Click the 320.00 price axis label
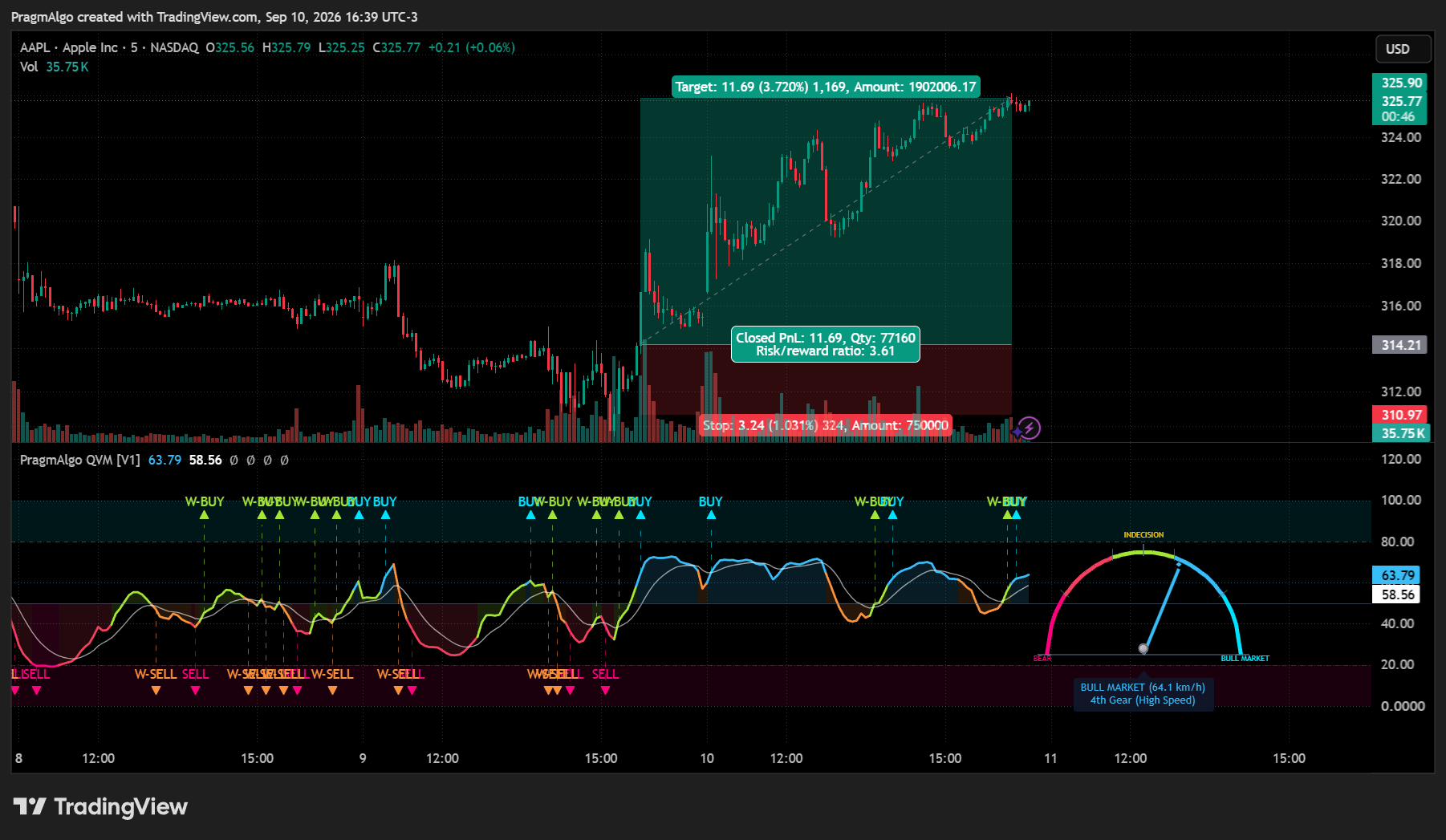Image resolution: width=1446 pixels, height=840 pixels. [x=1401, y=221]
